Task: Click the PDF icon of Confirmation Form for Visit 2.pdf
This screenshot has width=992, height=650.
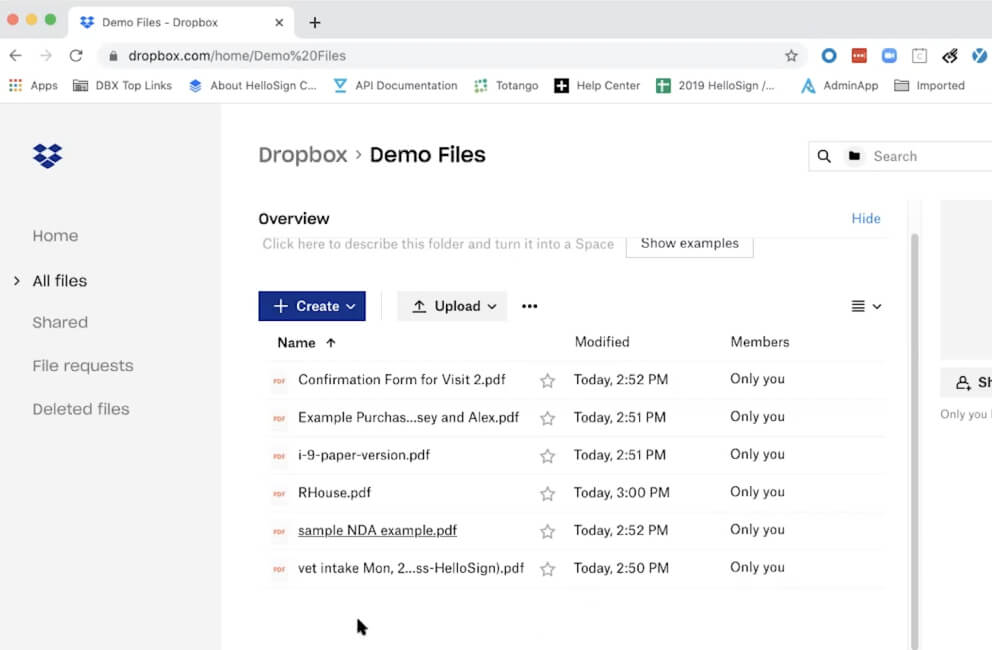Action: point(279,380)
